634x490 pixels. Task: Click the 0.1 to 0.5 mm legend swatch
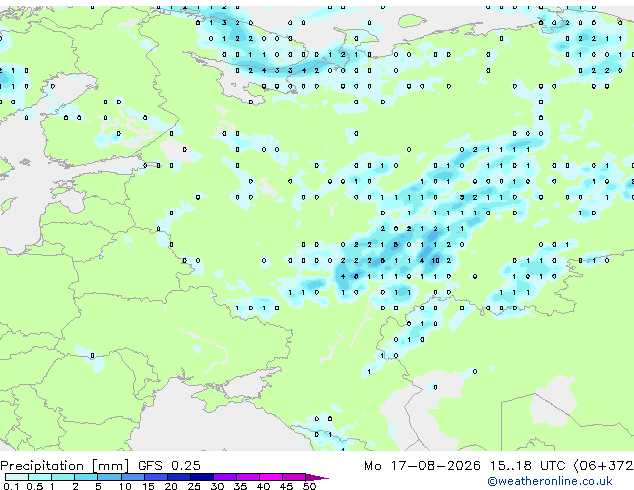(17, 477)
